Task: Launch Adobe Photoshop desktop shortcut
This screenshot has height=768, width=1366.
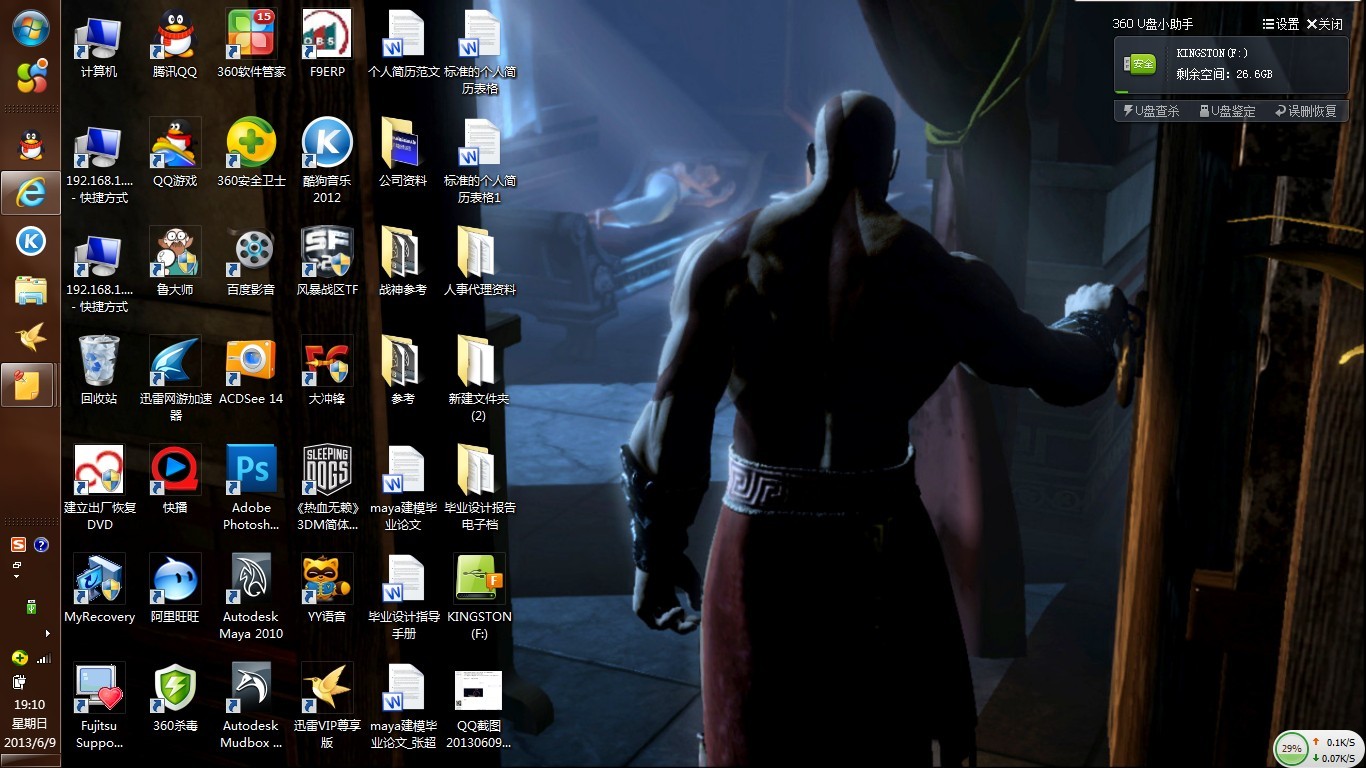Action: pyautogui.click(x=251, y=488)
